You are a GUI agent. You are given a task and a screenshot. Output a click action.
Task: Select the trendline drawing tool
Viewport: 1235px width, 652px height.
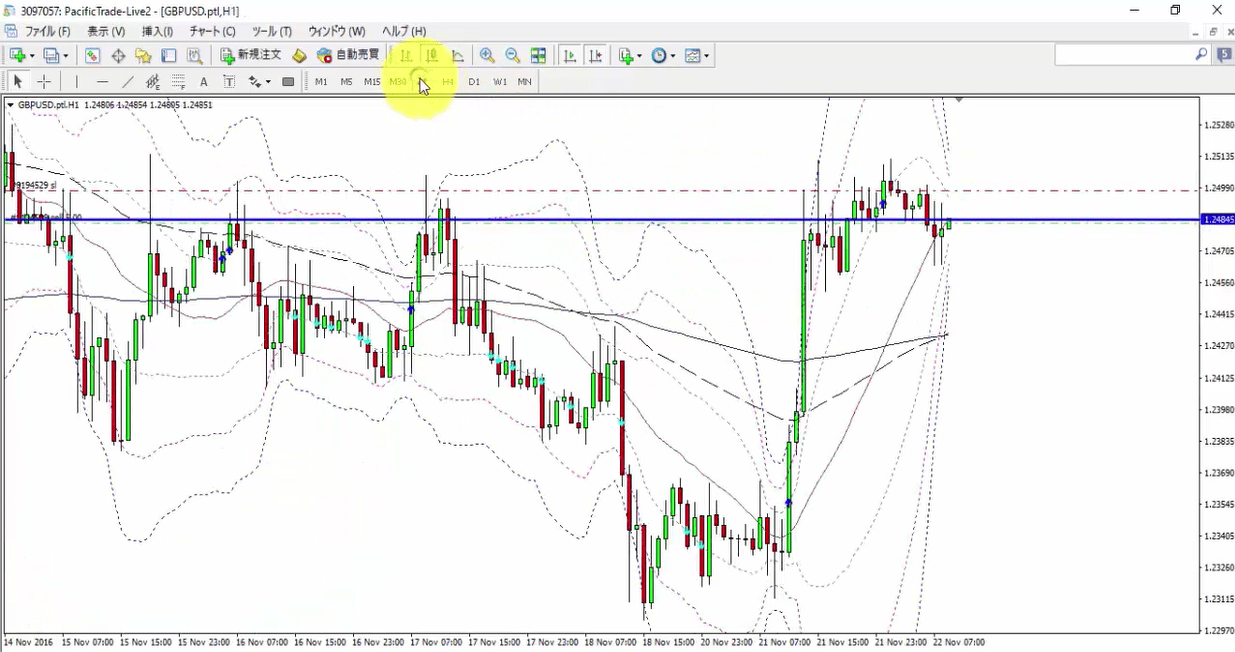(127, 82)
